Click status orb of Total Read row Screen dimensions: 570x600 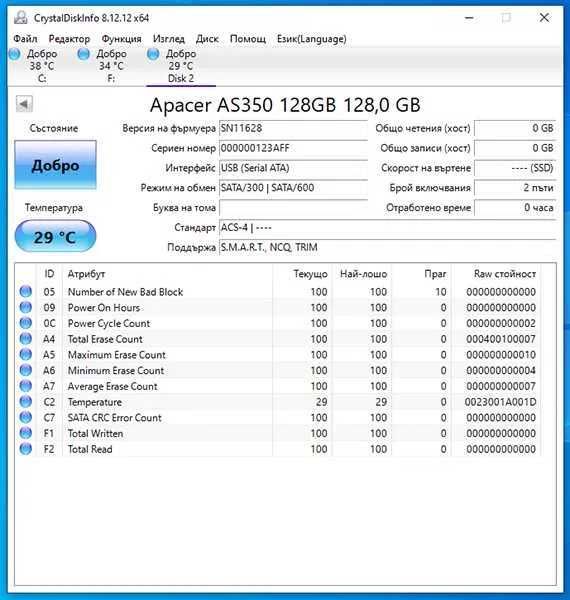click(x=26, y=449)
